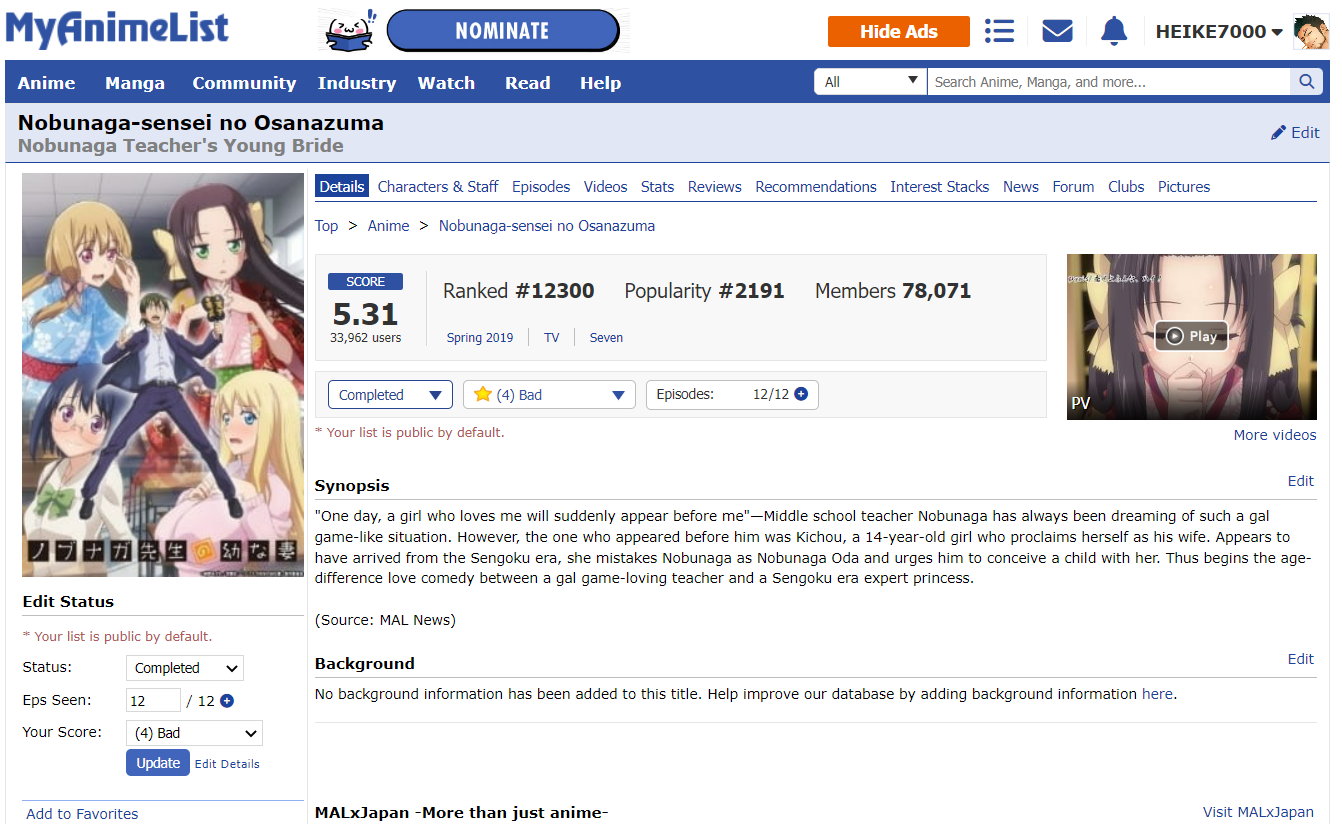This screenshot has height=824, width=1342.
Task: Open the Watch menu
Action: 446,83
